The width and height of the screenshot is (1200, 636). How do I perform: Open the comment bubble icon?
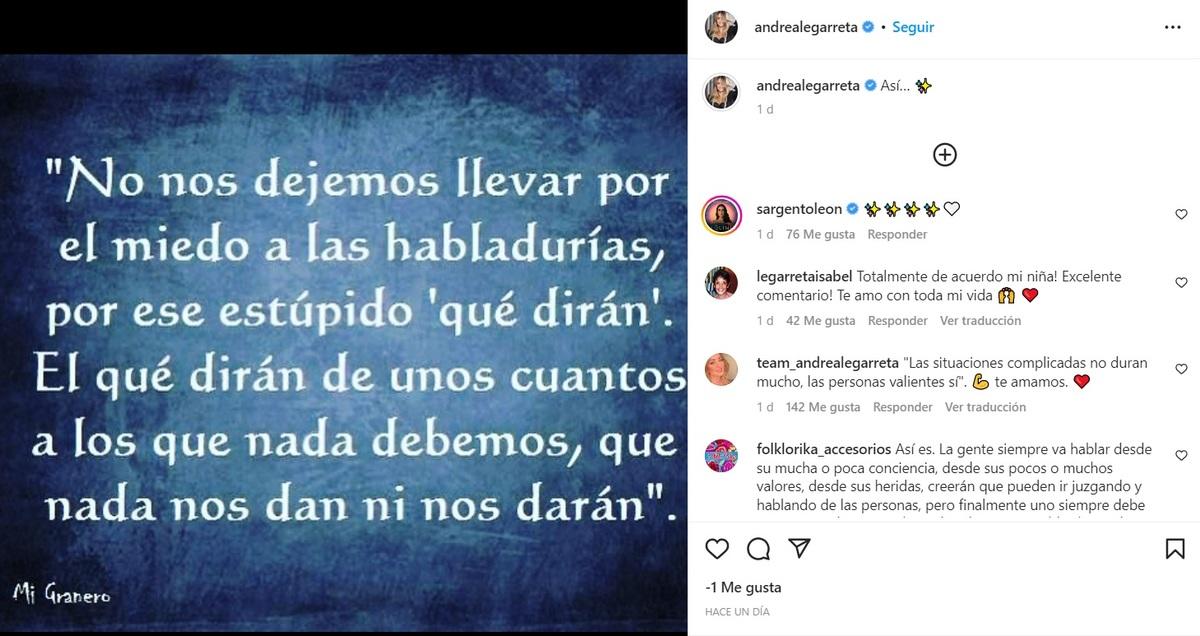[x=758, y=548]
